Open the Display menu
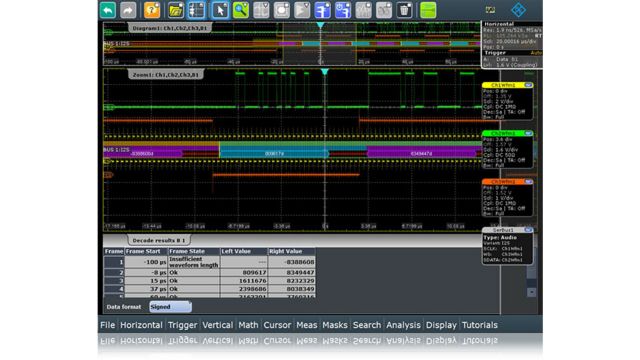This screenshot has height=360, width=640. click(441, 325)
